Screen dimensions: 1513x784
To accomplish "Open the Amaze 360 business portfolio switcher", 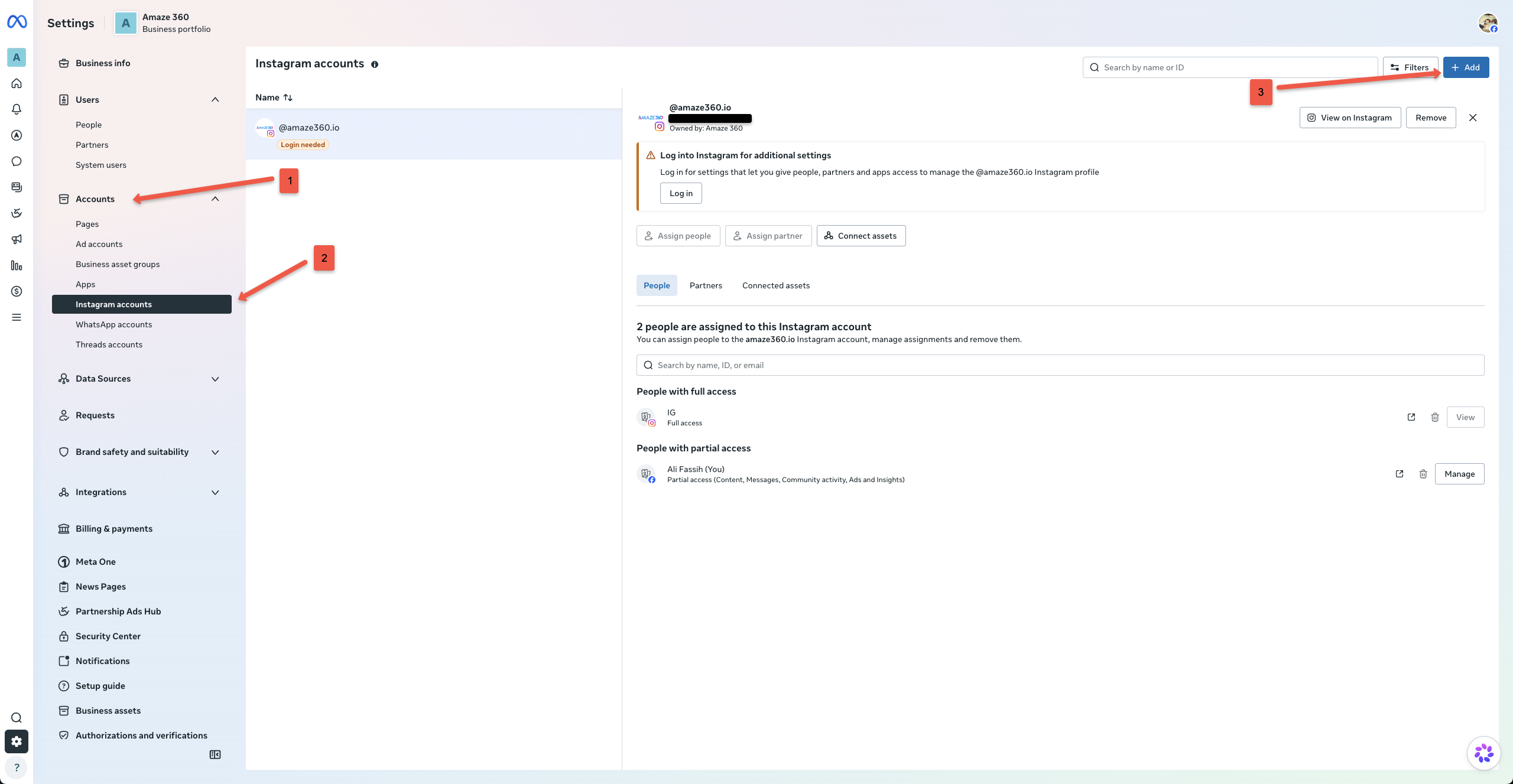I will point(163,23).
